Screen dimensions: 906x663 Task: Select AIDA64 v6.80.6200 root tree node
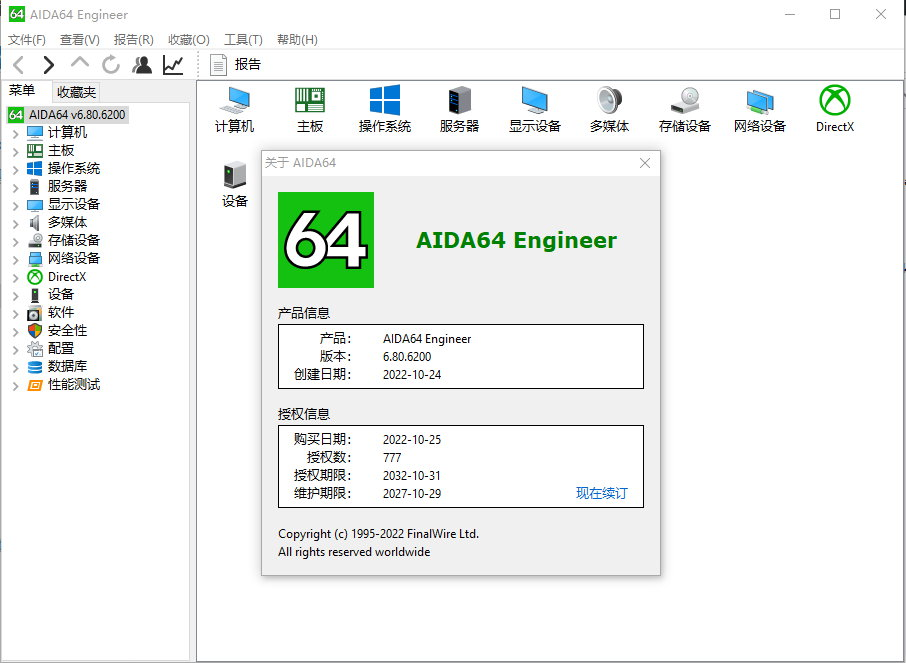(67, 114)
